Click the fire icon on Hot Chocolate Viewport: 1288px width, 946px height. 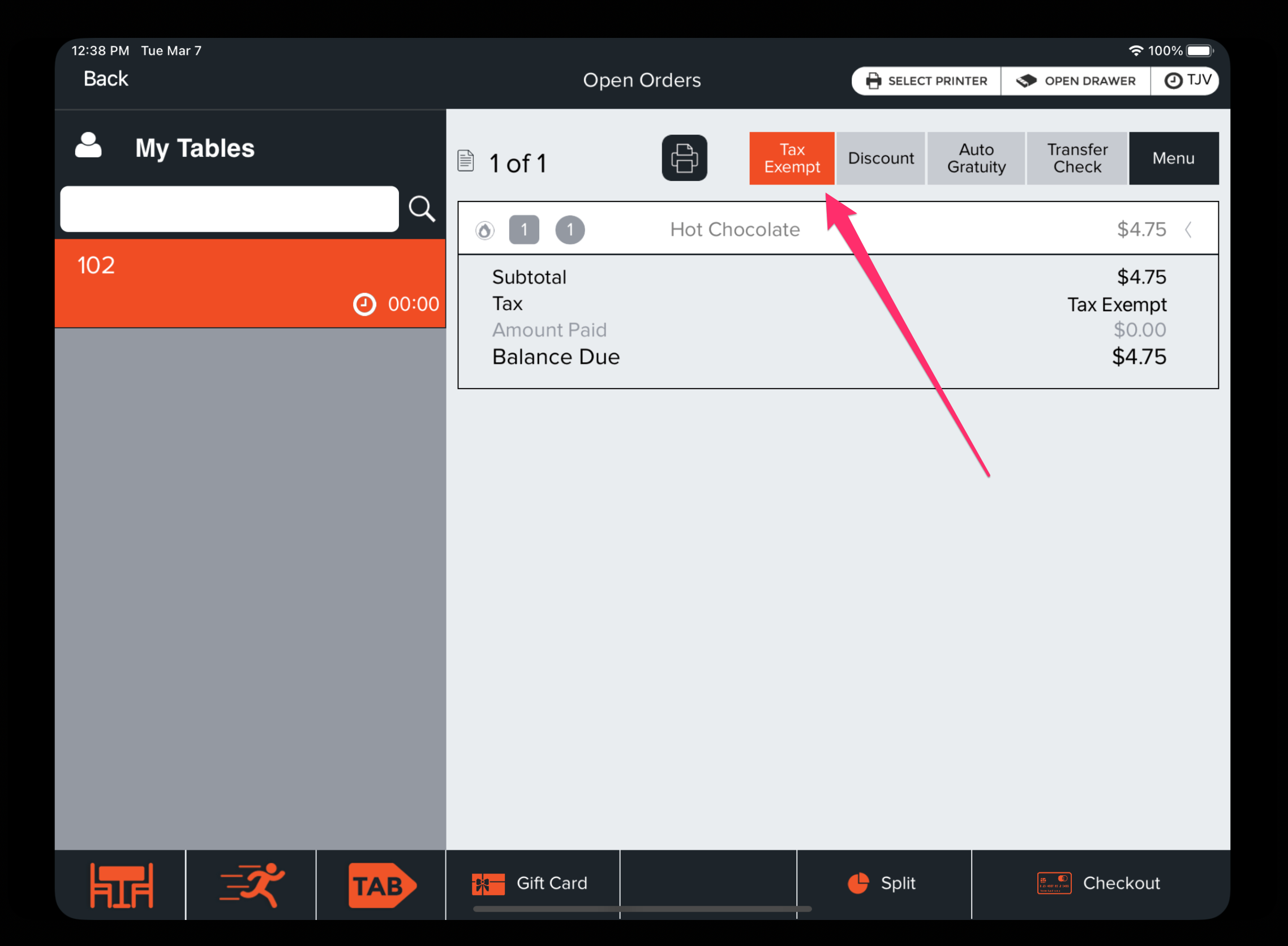[484, 230]
